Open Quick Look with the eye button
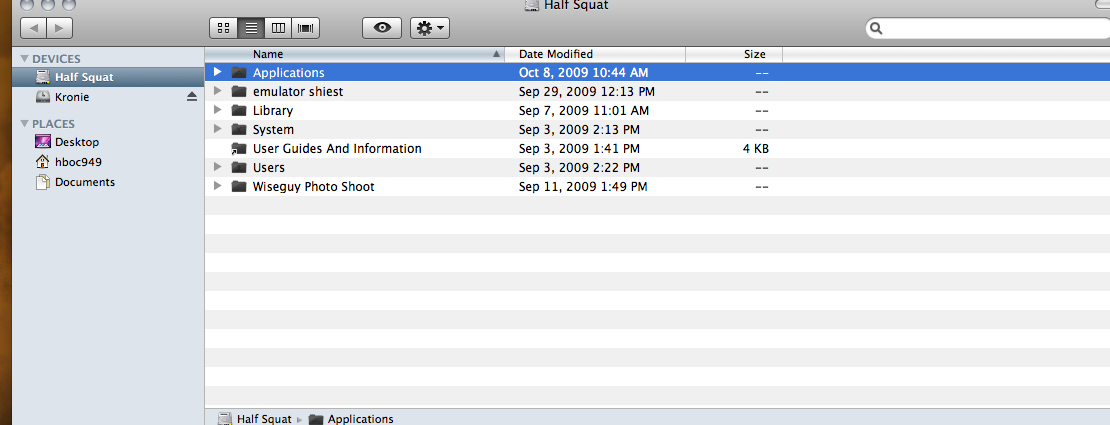Image resolution: width=1110 pixels, height=425 pixels. (x=382, y=28)
